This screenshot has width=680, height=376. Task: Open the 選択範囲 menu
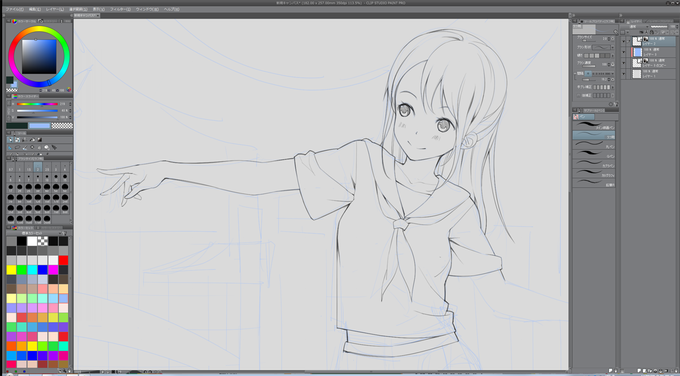[x=78, y=9]
